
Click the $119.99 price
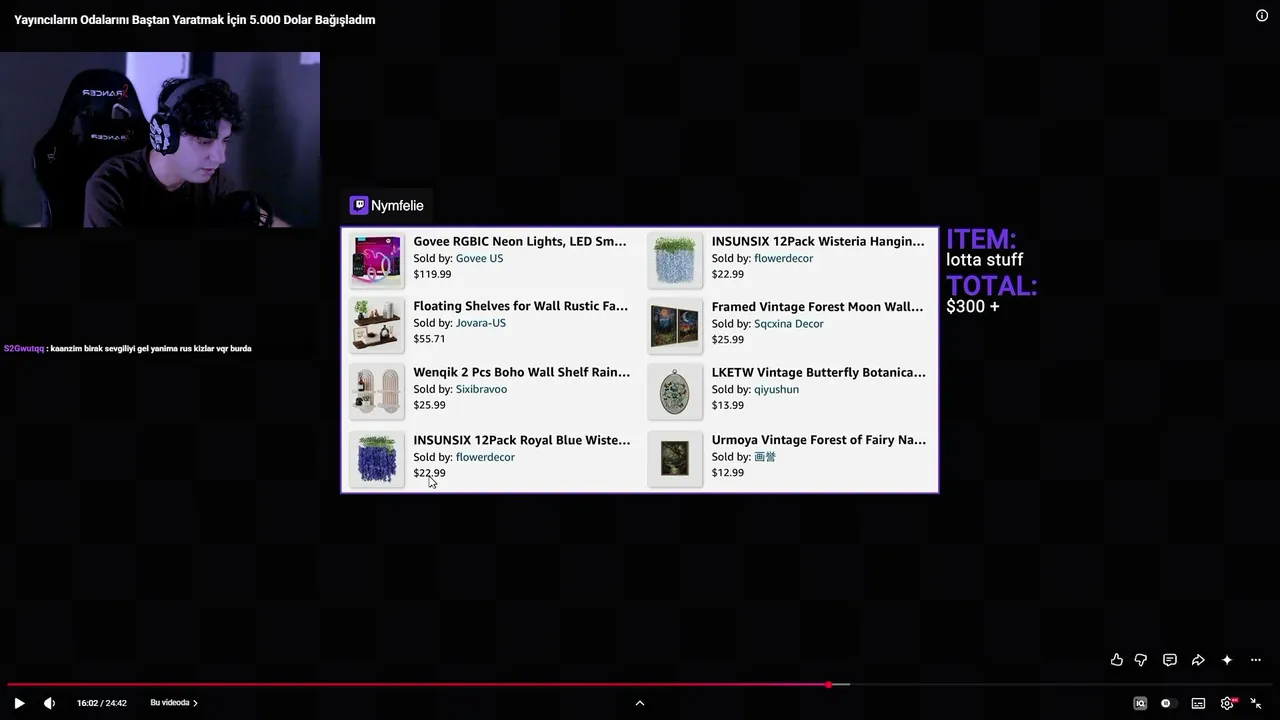pyautogui.click(x=432, y=274)
